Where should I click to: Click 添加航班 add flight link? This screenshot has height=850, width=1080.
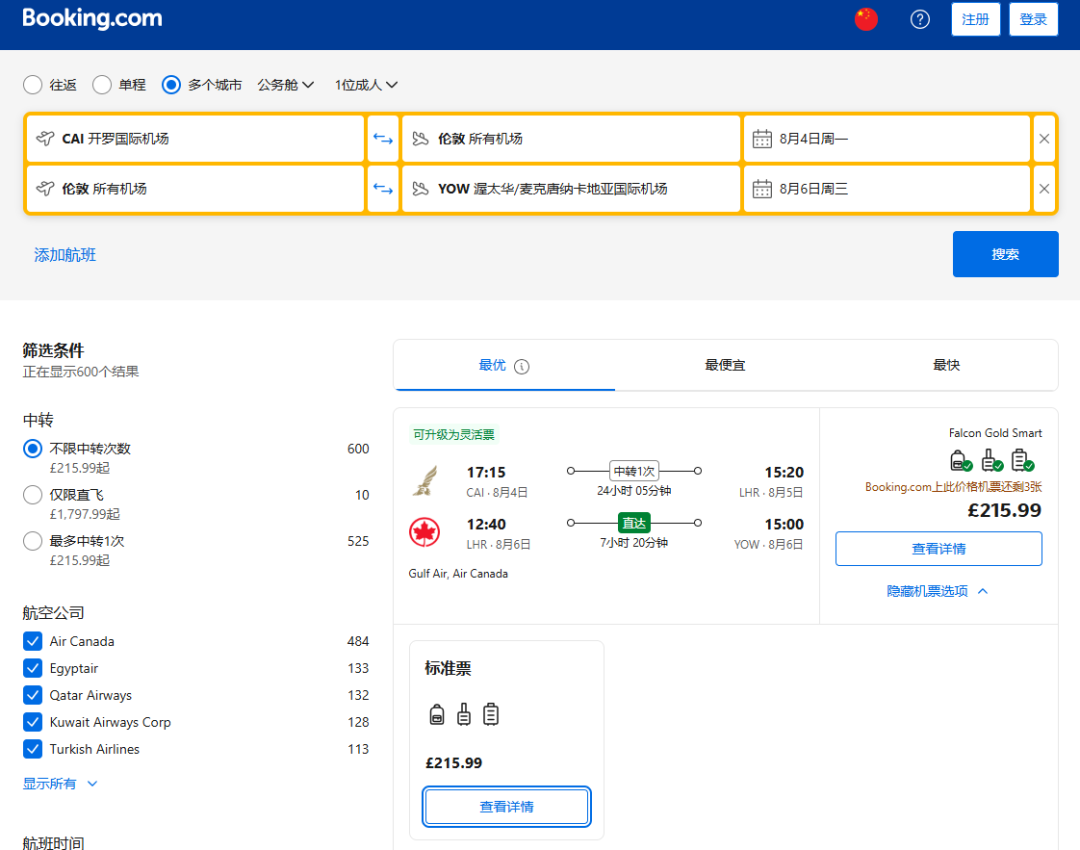[65, 255]
